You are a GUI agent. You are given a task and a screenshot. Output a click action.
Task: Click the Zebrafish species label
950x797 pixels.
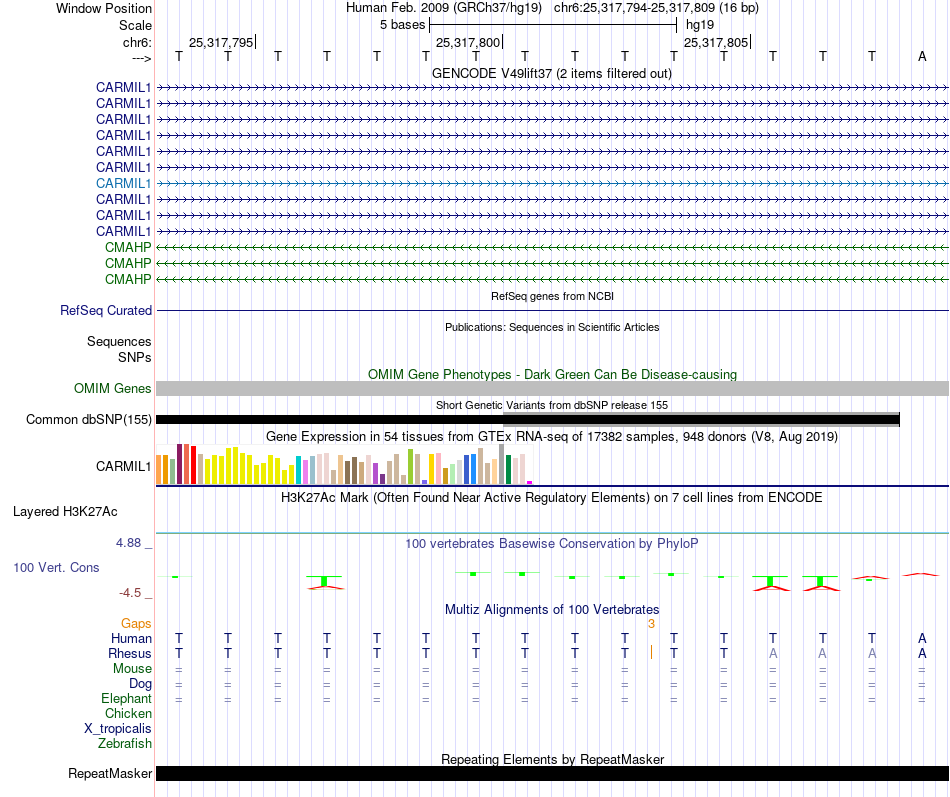[125, 743]
